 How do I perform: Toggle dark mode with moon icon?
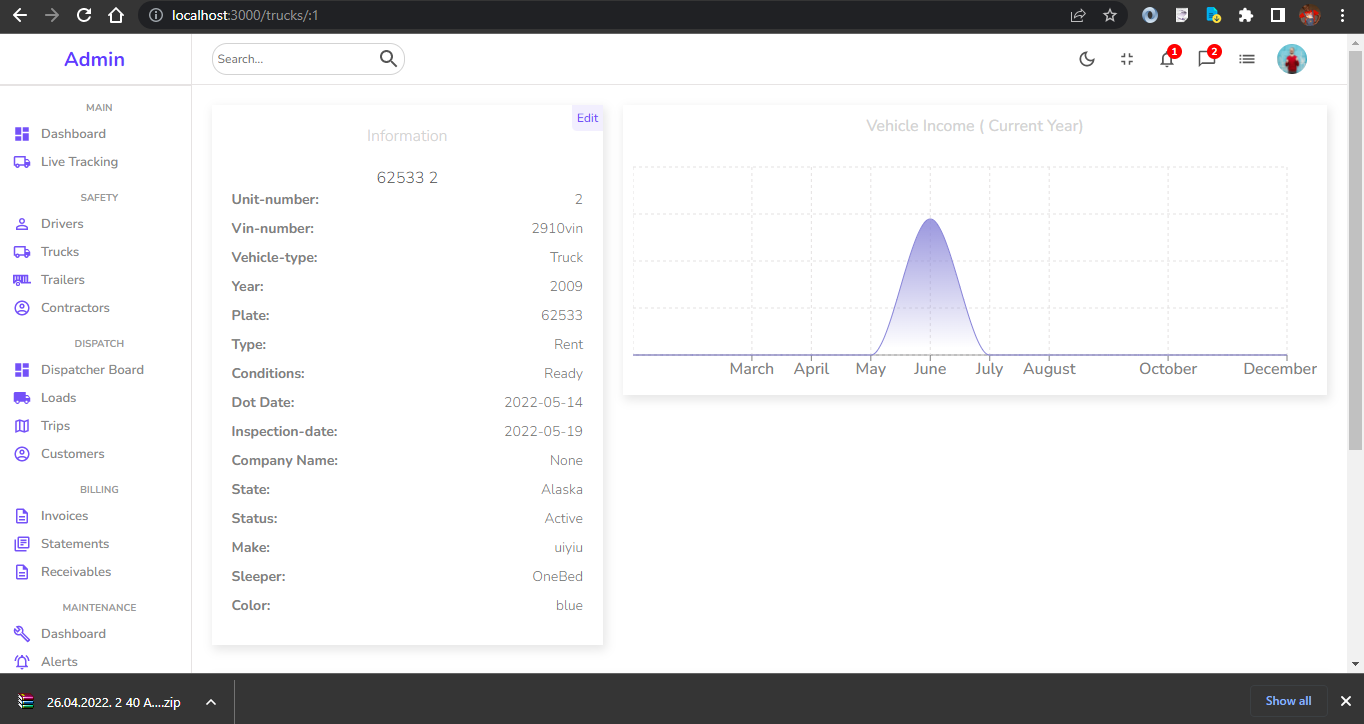(x=1087, y=59)
